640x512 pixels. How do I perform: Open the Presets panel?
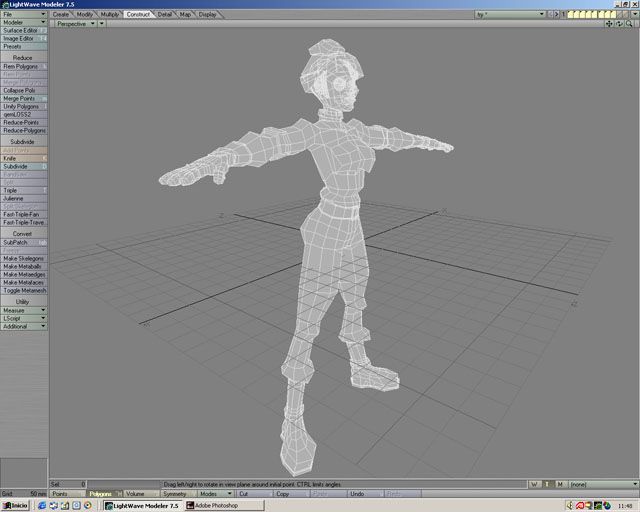[x=24, y=47]
